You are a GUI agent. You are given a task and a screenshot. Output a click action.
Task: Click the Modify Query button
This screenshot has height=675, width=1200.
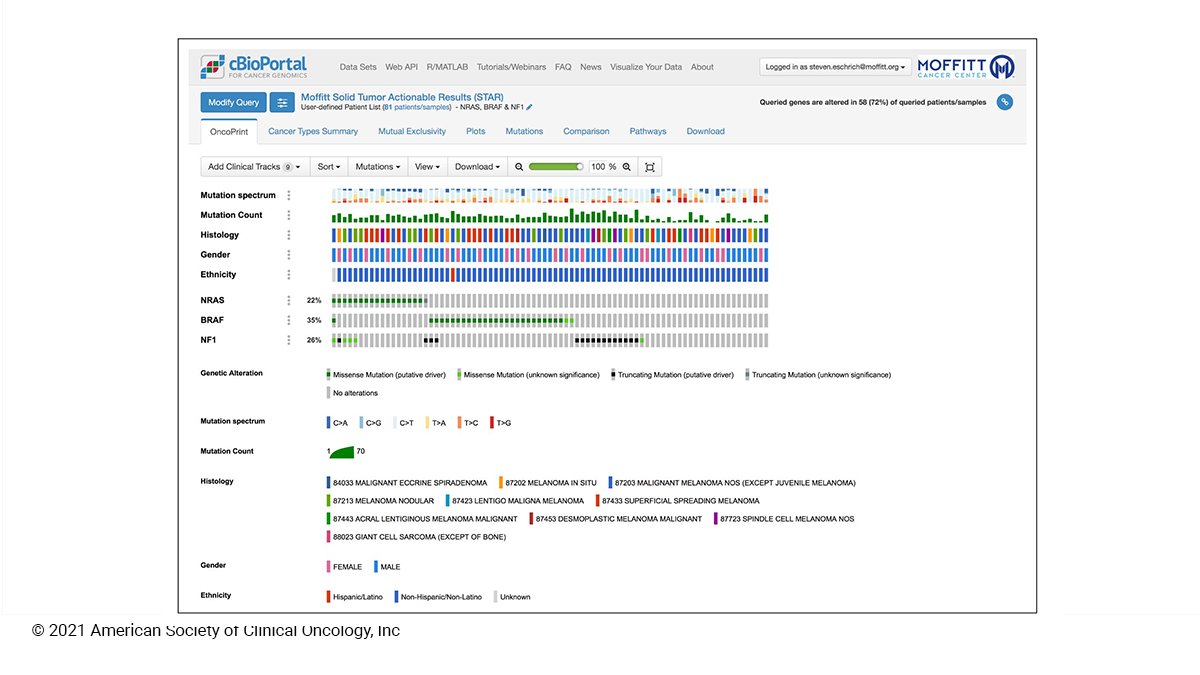pyautogui.click(x=232, y=102)
